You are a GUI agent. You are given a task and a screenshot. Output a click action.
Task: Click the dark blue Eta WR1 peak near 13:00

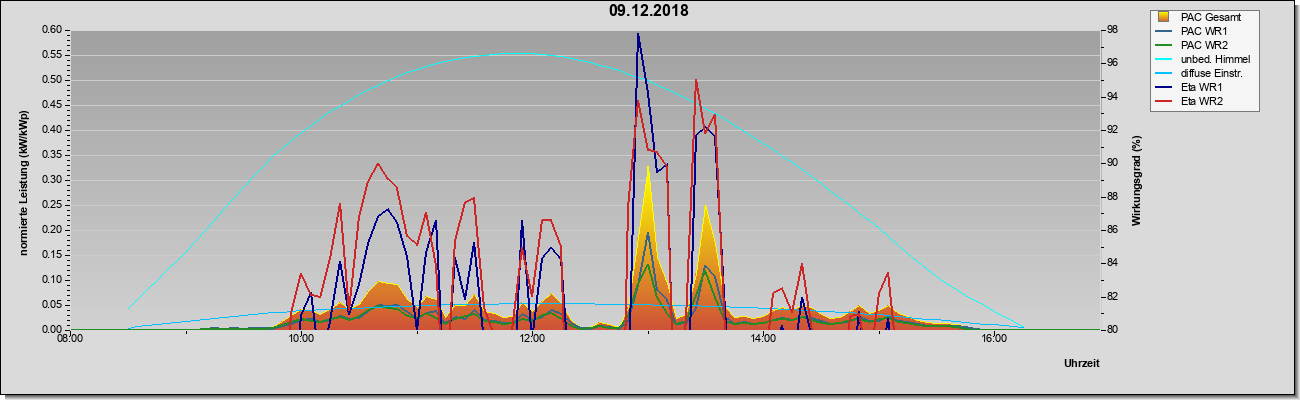tap(638, 35)
